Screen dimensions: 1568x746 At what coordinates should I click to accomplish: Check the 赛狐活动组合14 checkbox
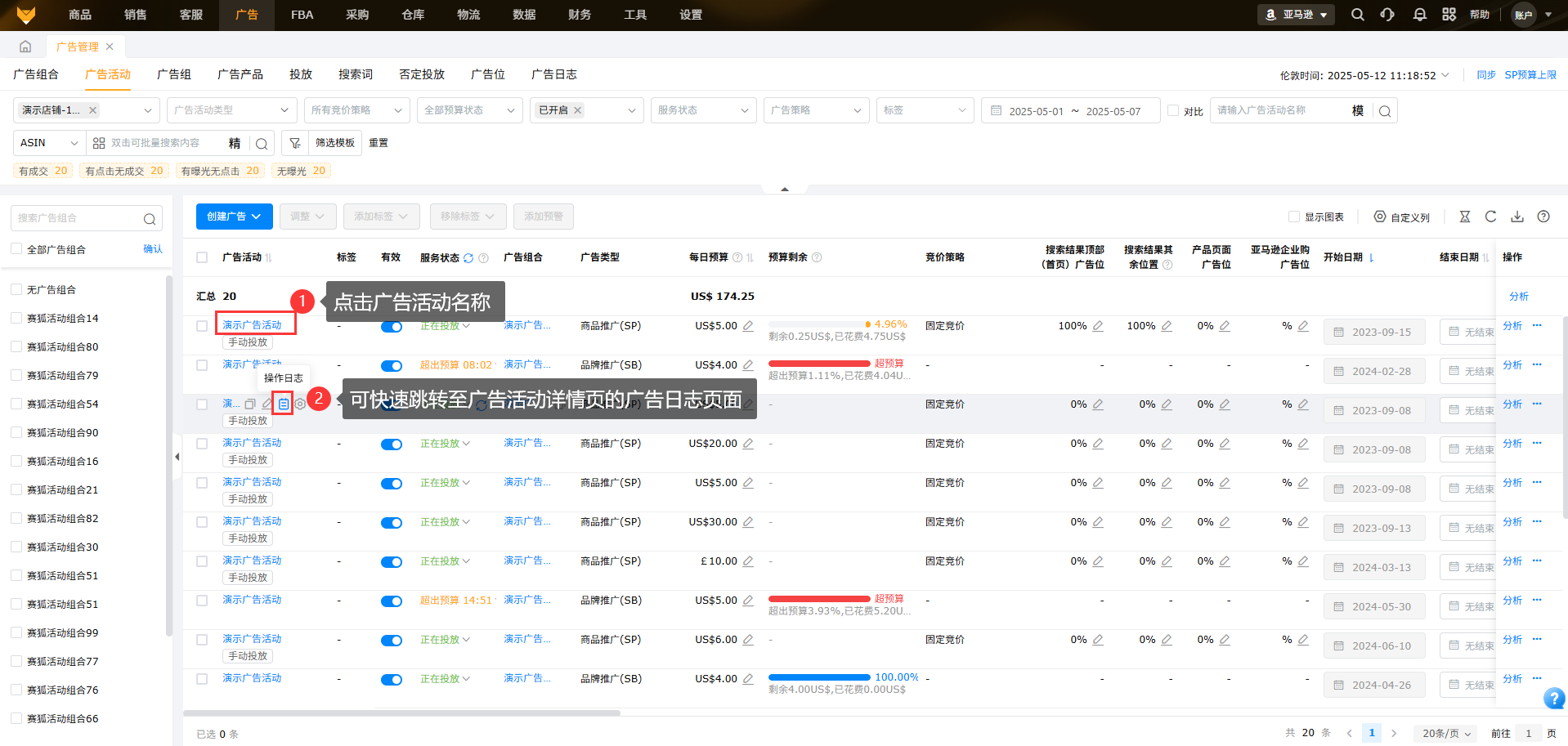16,318
